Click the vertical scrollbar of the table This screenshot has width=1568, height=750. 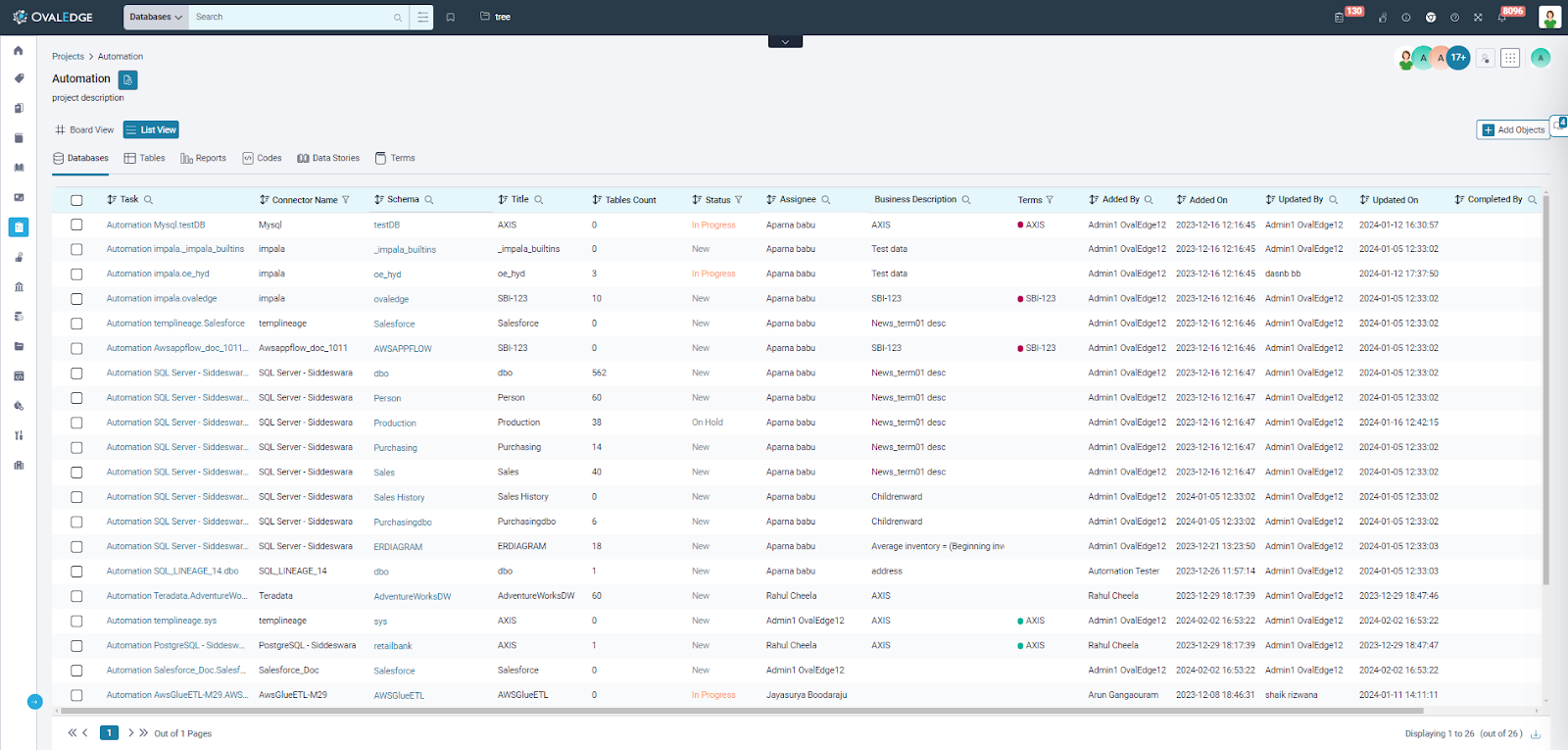[1545, 389]
